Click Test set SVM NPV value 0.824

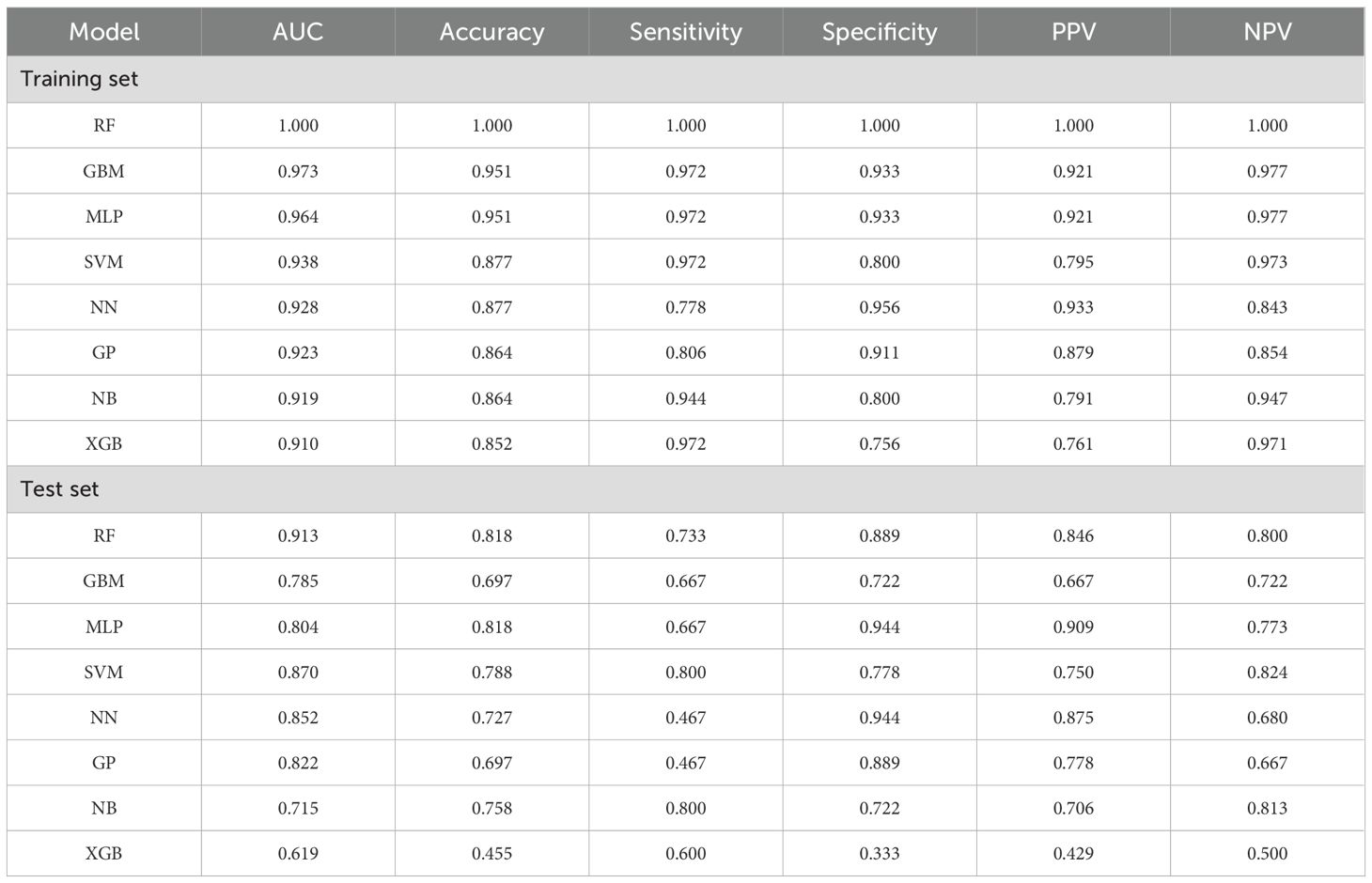click(1267, 673)
